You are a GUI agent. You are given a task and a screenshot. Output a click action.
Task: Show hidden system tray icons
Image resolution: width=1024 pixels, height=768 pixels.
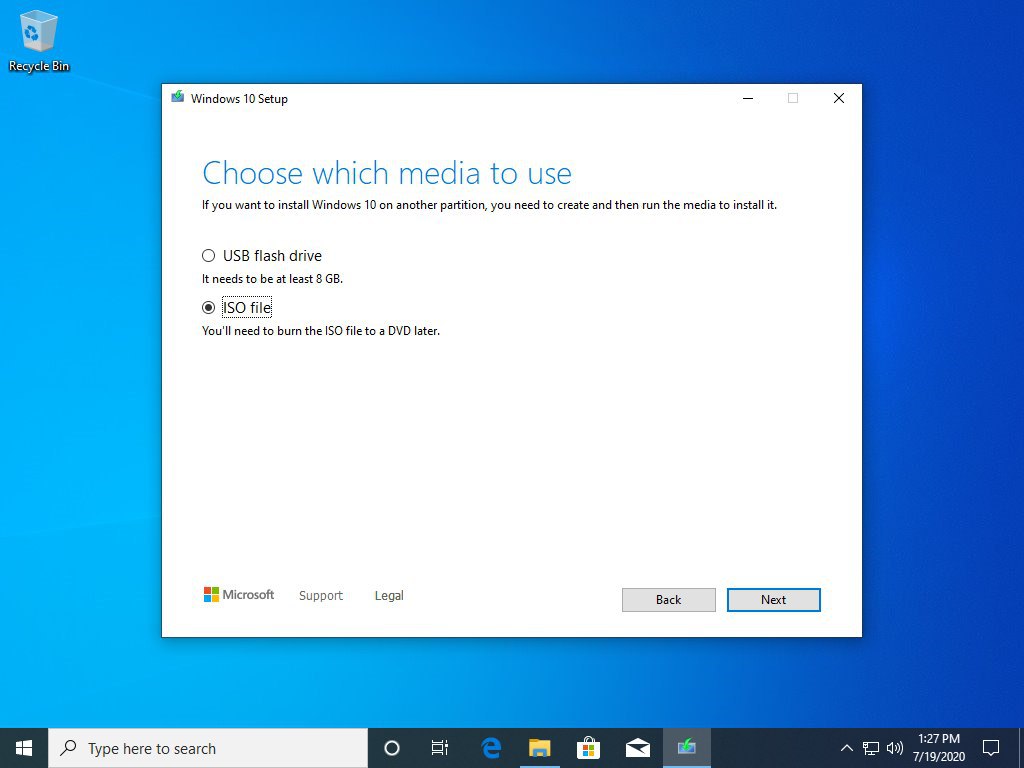[x=846, y=748]
